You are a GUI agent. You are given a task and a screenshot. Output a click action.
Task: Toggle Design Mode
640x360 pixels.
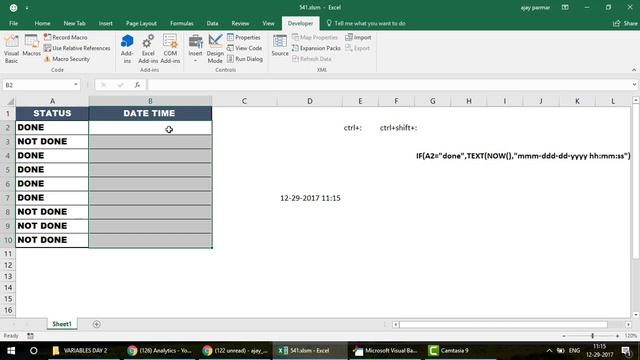point(215,49)
